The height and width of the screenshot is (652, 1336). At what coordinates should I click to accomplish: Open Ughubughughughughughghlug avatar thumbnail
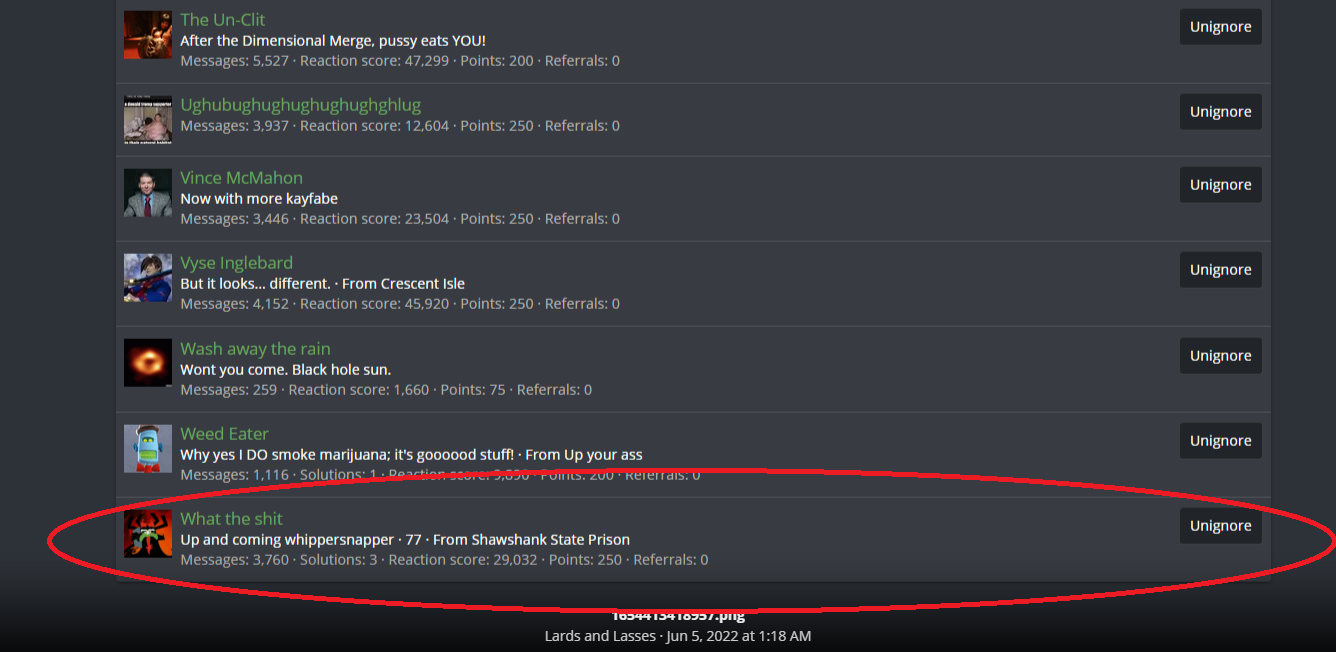tap(148, 120)
